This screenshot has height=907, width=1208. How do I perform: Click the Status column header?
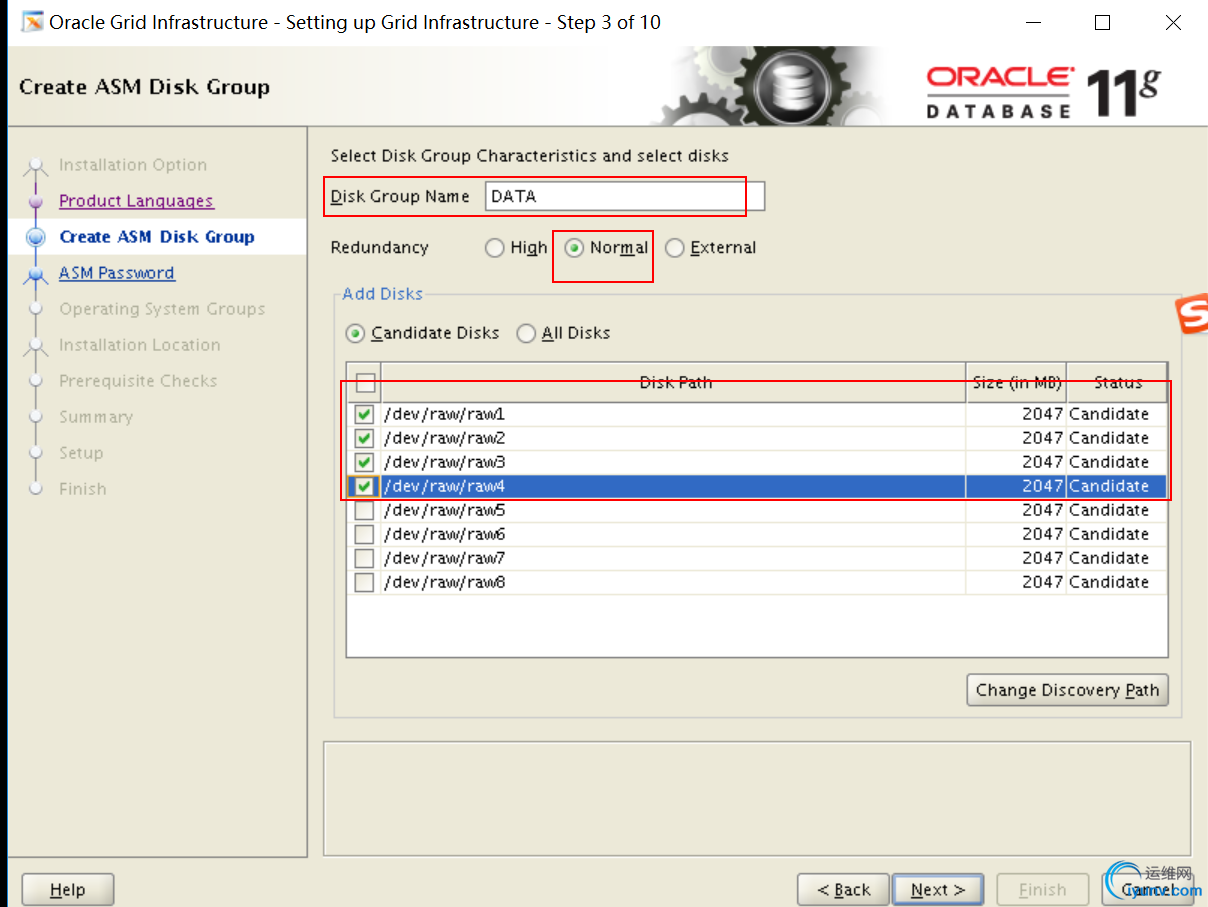(1117, 382)
